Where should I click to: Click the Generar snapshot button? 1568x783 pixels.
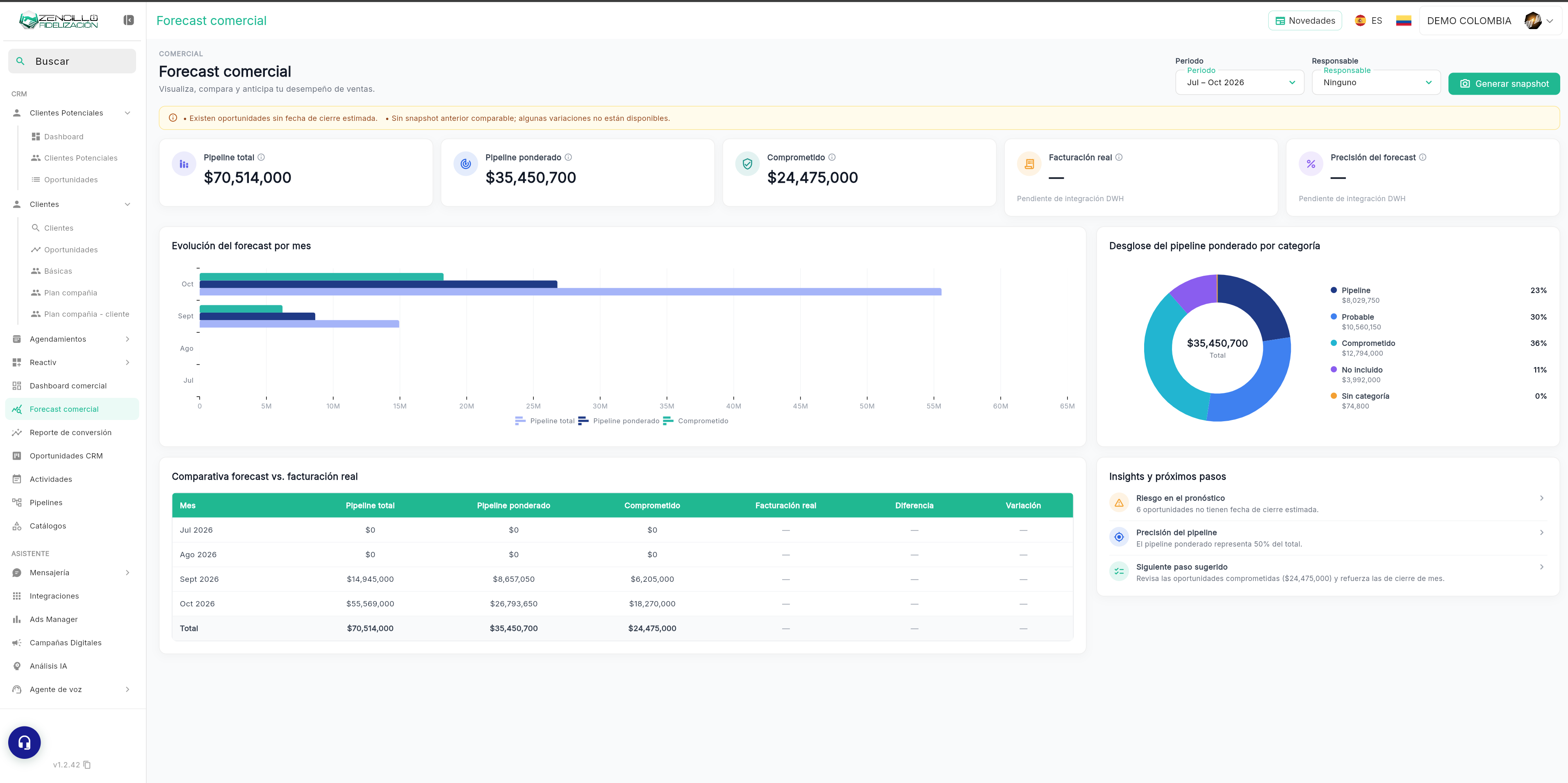[1504, 83]
